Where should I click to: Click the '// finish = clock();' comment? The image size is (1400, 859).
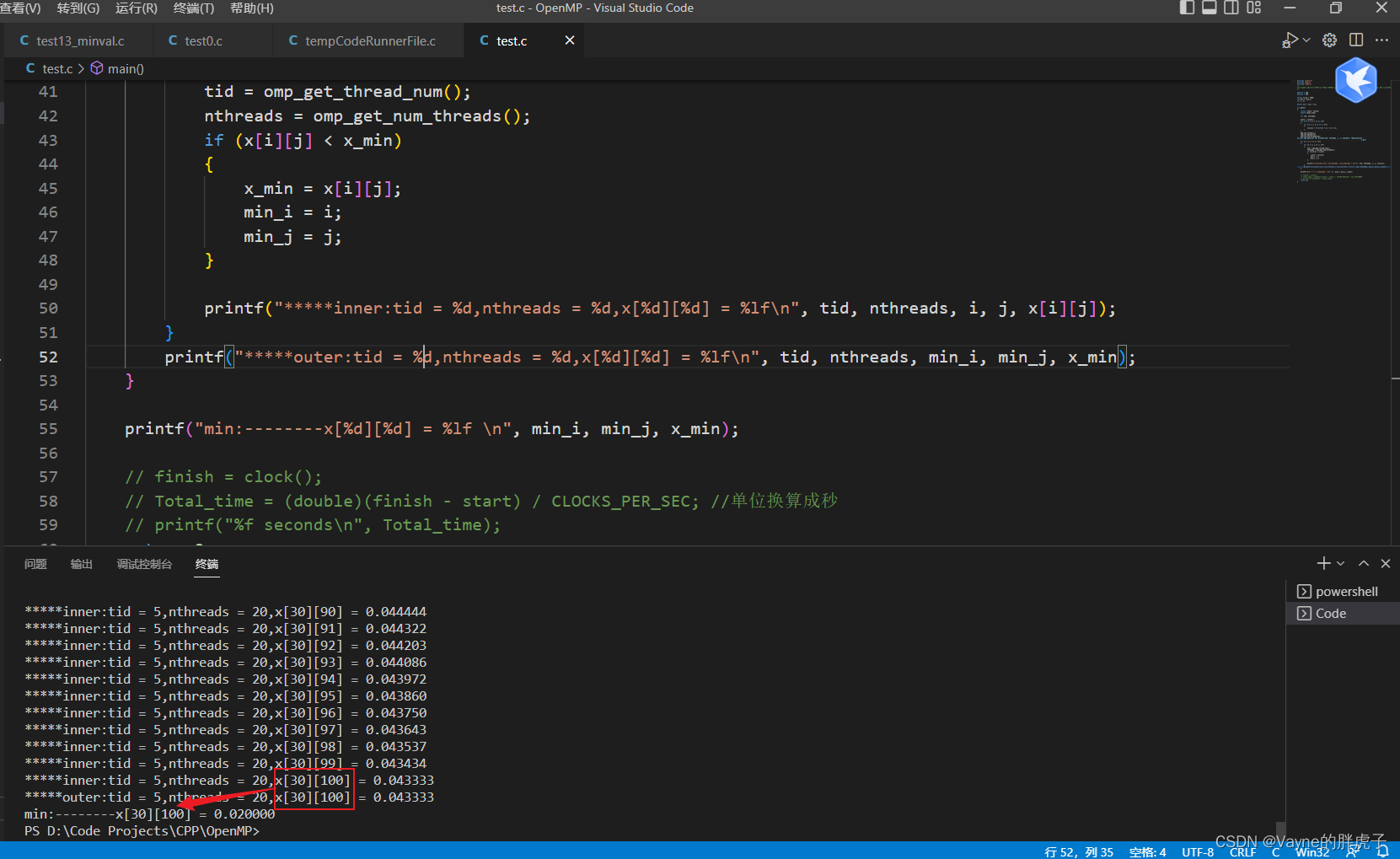(x=223, y=477)
